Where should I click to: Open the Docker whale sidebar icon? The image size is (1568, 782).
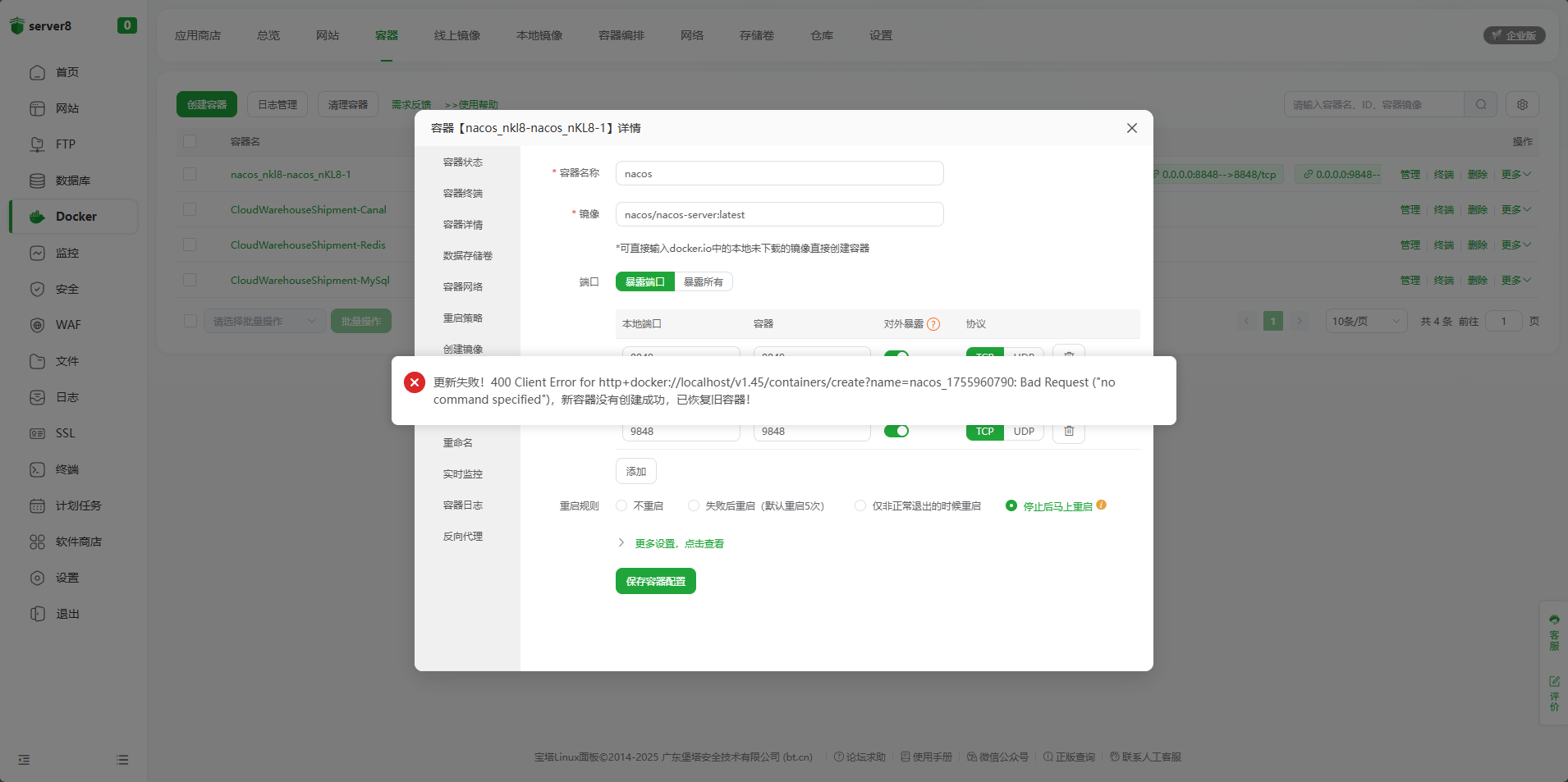point(38,217)
